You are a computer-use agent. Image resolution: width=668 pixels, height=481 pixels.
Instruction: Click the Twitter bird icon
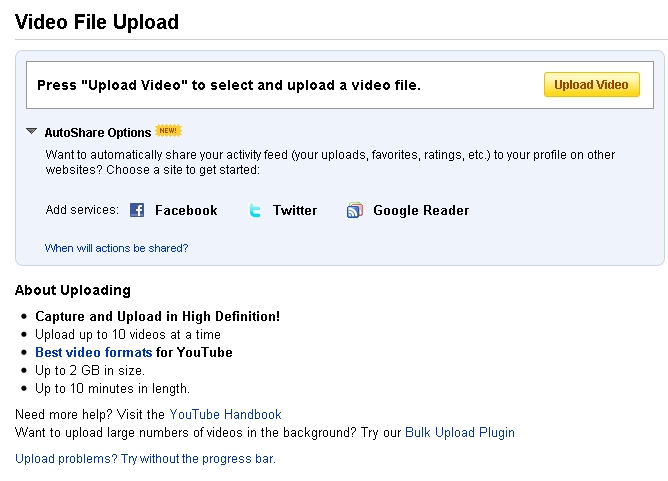[255, 210]
